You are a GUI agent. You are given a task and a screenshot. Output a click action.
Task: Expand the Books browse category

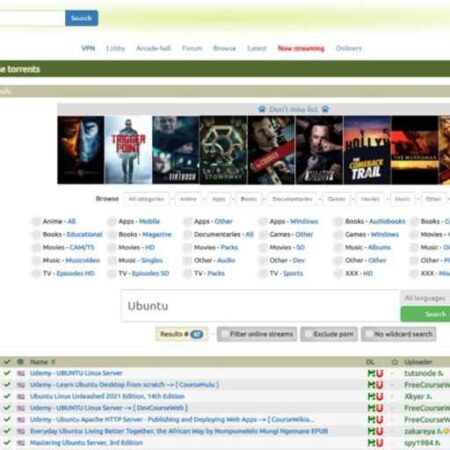tap(249, 199)
